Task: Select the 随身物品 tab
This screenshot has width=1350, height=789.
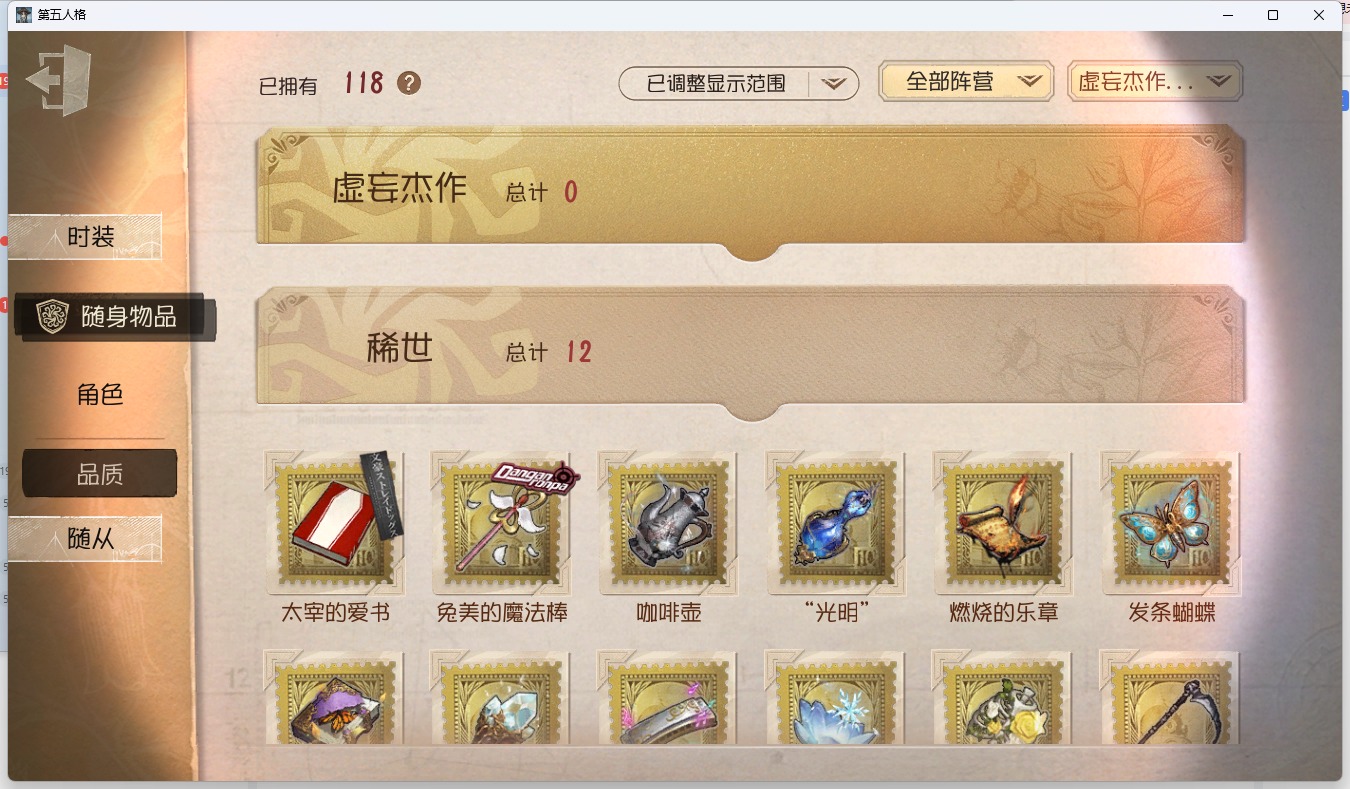Action: (x=114, y=317)
